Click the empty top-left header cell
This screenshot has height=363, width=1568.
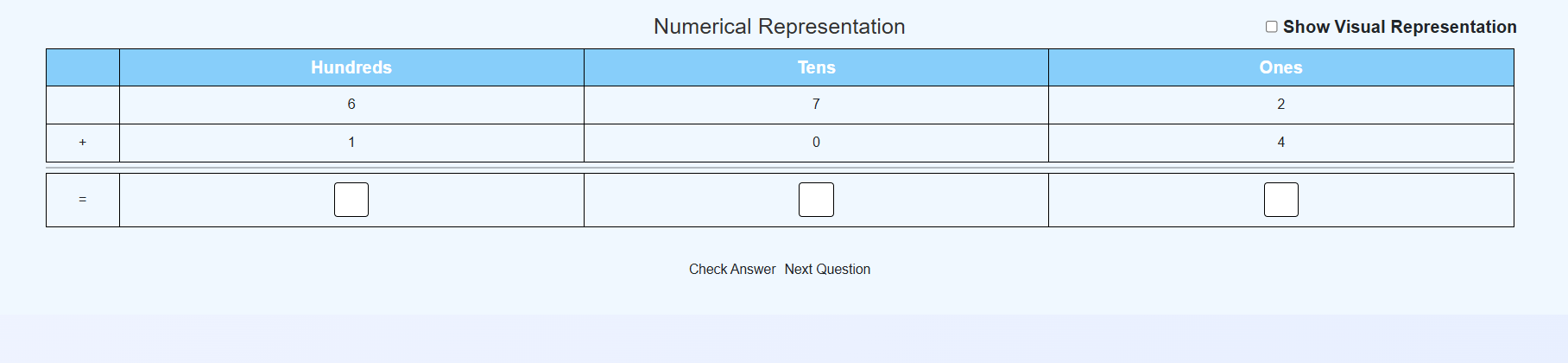pyautogui.click(x=83, y=67)
